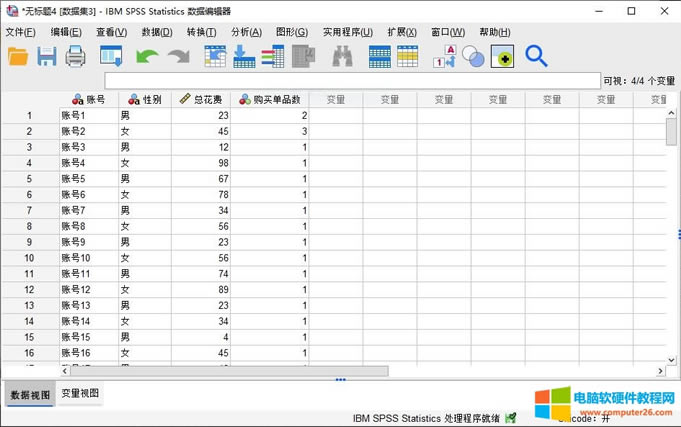The width and height of the screenshot is (681, 427).
Task: Undo the last action with the green arrow
Action: (x=147, y=57)
